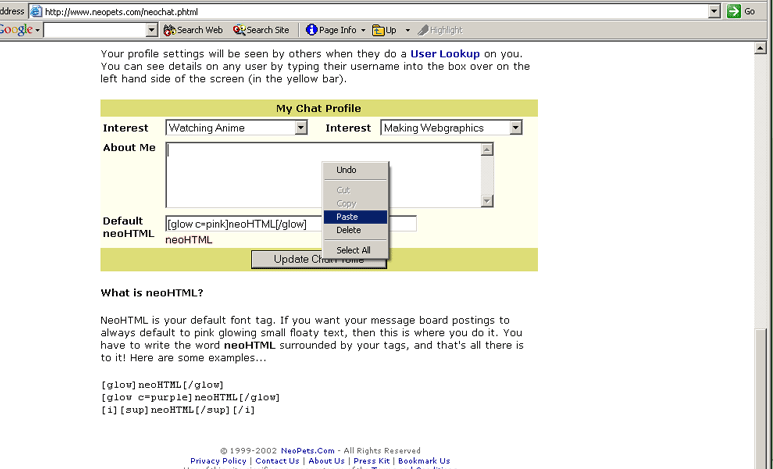Click the page vertical scrollbar thumb
Image resolution: width=773 pixels, height=469 pixels.
760,398
